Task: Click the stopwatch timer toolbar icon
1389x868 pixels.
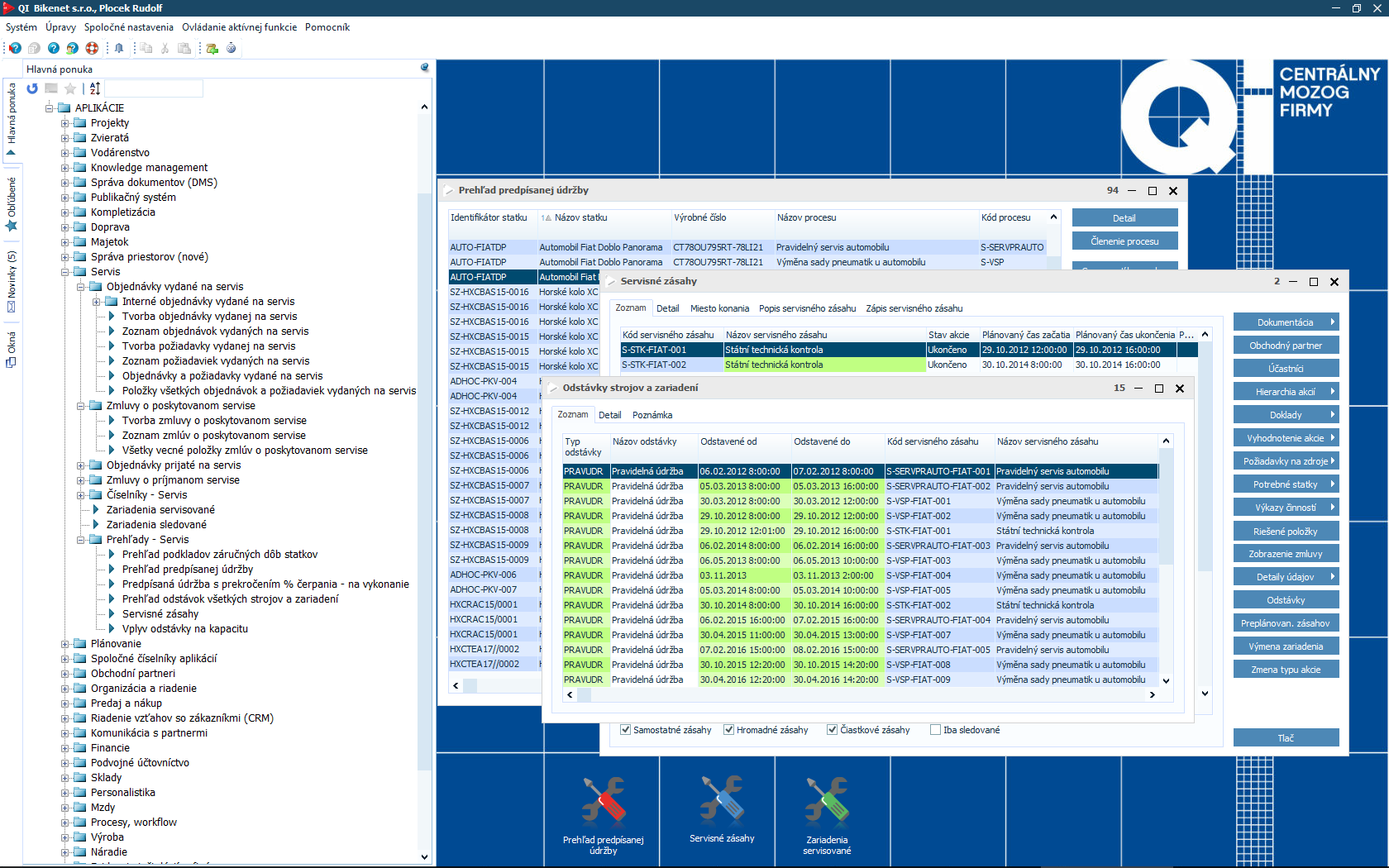Action: point(231,48)
